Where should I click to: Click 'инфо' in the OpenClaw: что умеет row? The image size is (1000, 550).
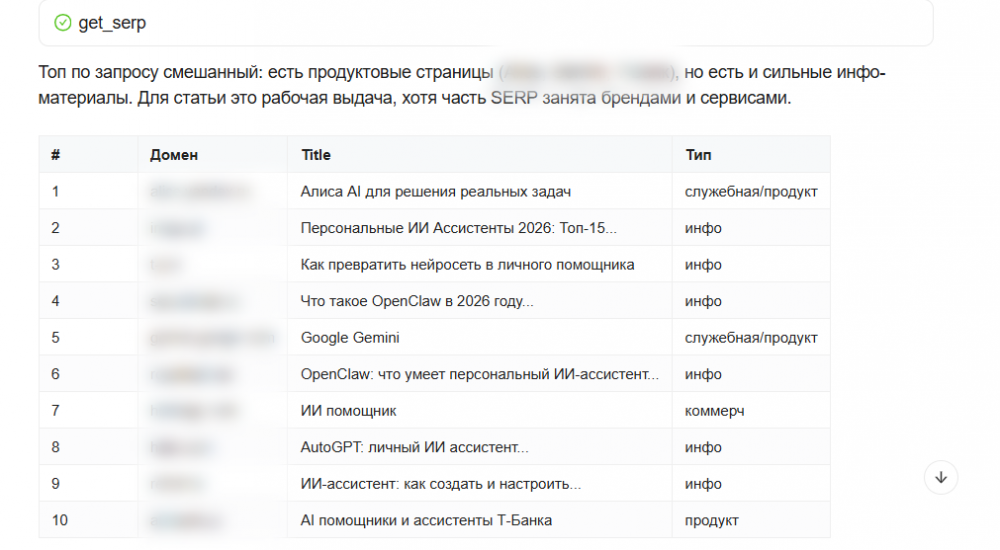point(703,374)
